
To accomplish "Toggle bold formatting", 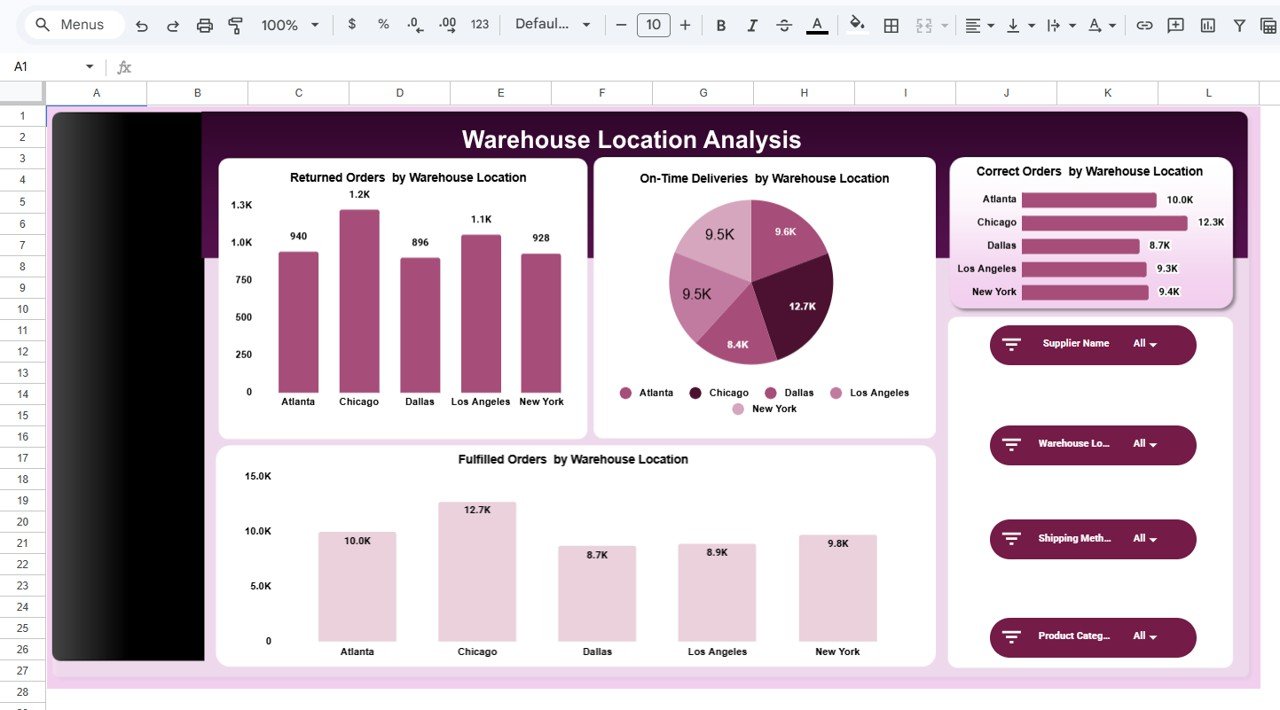I will [x=721, y=24].
